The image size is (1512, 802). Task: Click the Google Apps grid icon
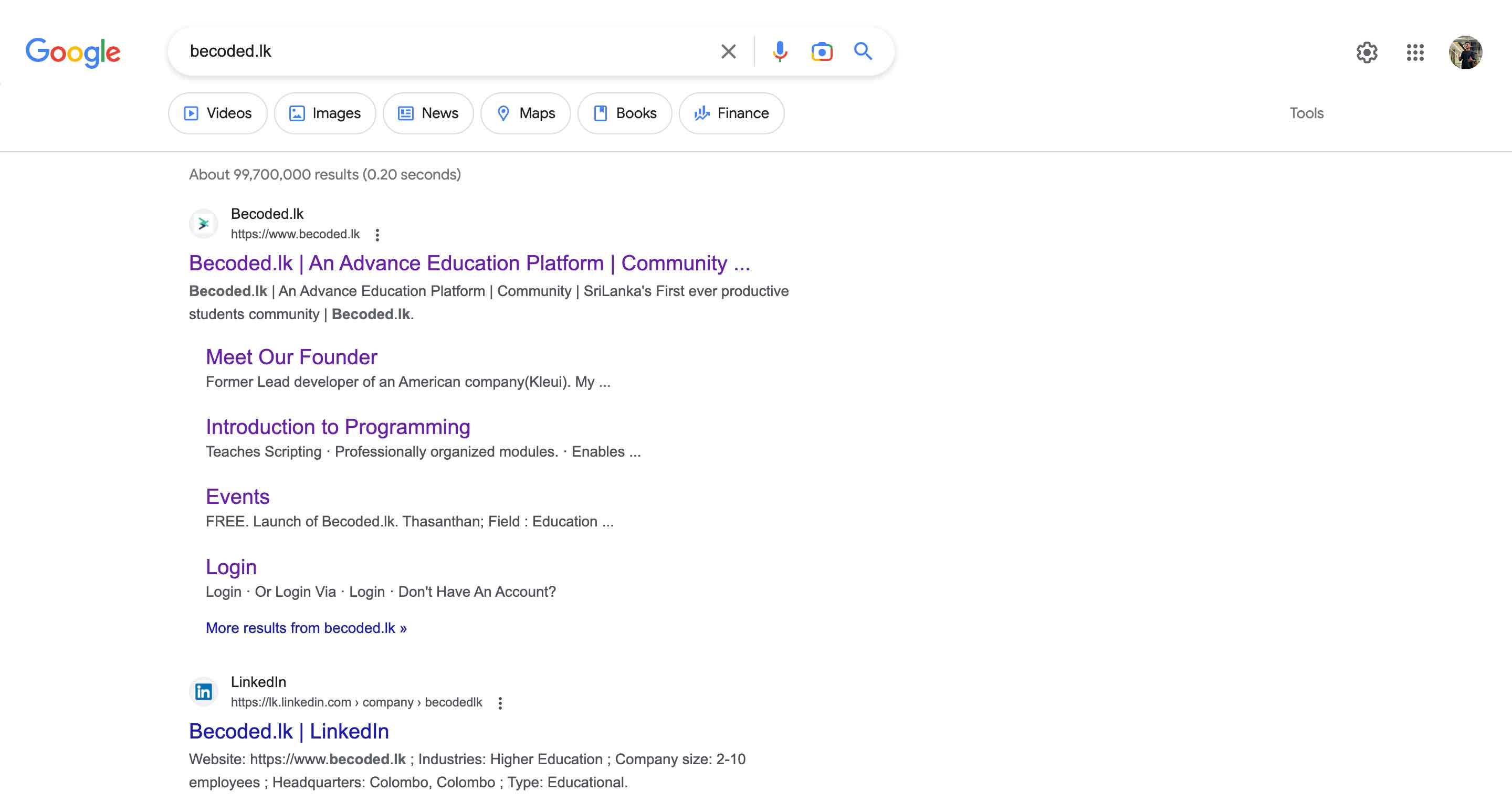pos(1415,52)
